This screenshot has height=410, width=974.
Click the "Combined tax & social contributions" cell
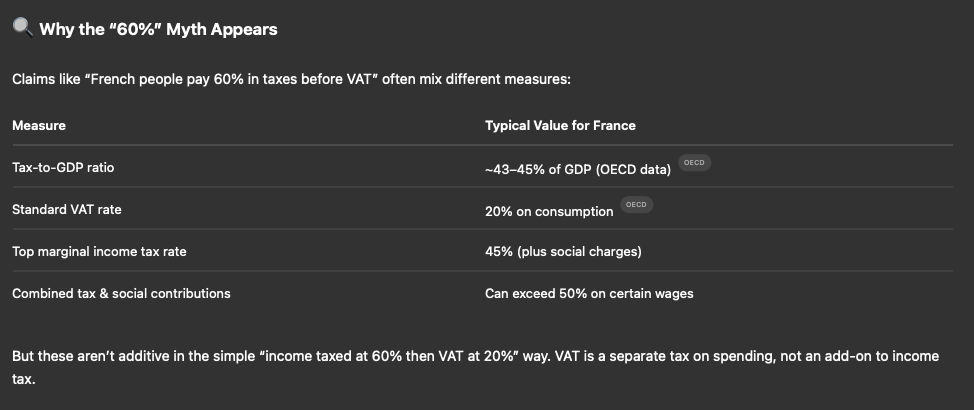coord(121,293)
